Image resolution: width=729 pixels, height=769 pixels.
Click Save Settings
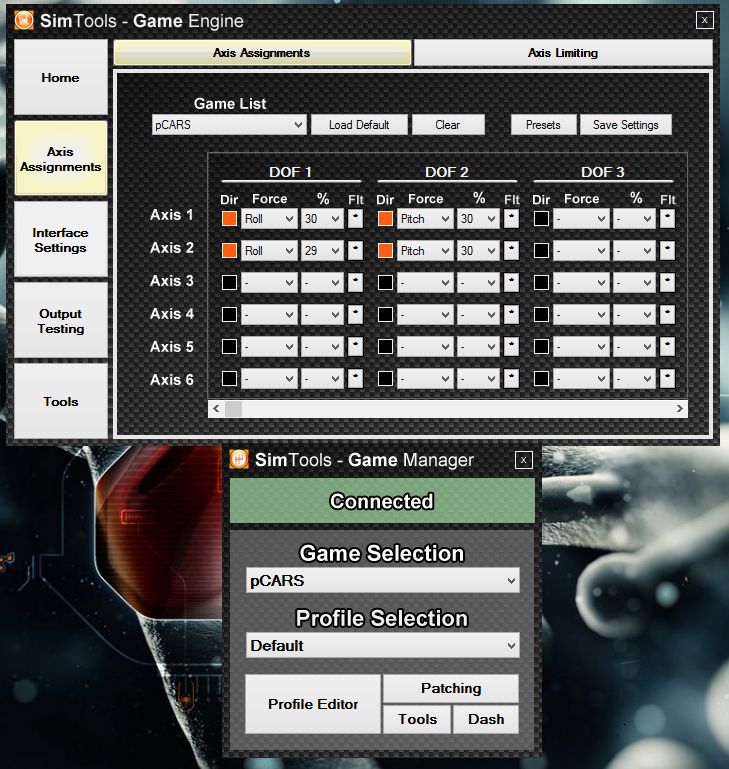coord(625,125)
